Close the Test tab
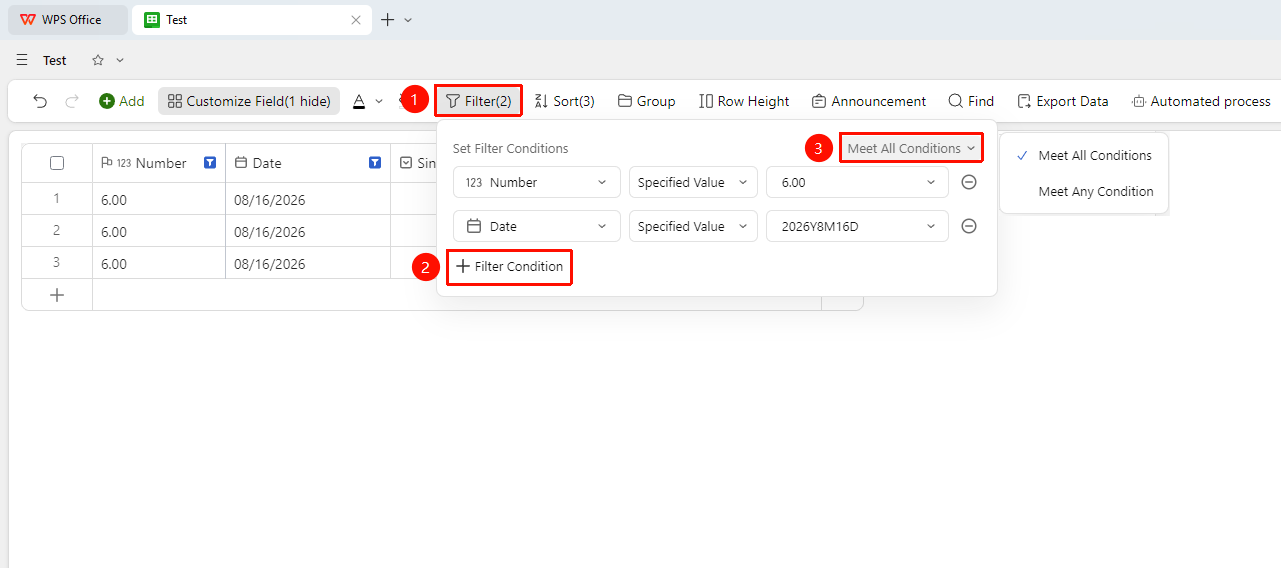This screenshot has height=568, width=1281. point(356,20)
